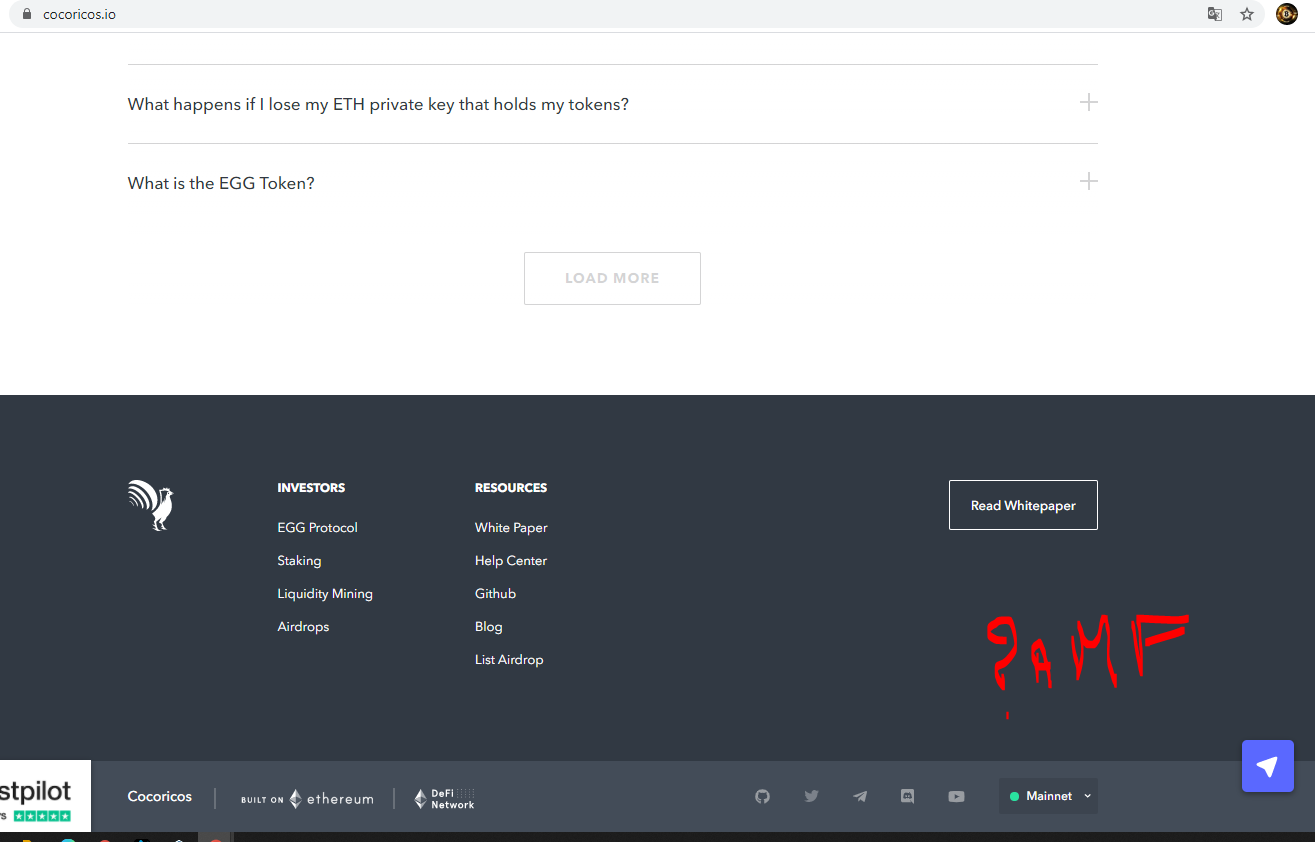Click the translate page icon
1315x842 pixels.
1215,14
